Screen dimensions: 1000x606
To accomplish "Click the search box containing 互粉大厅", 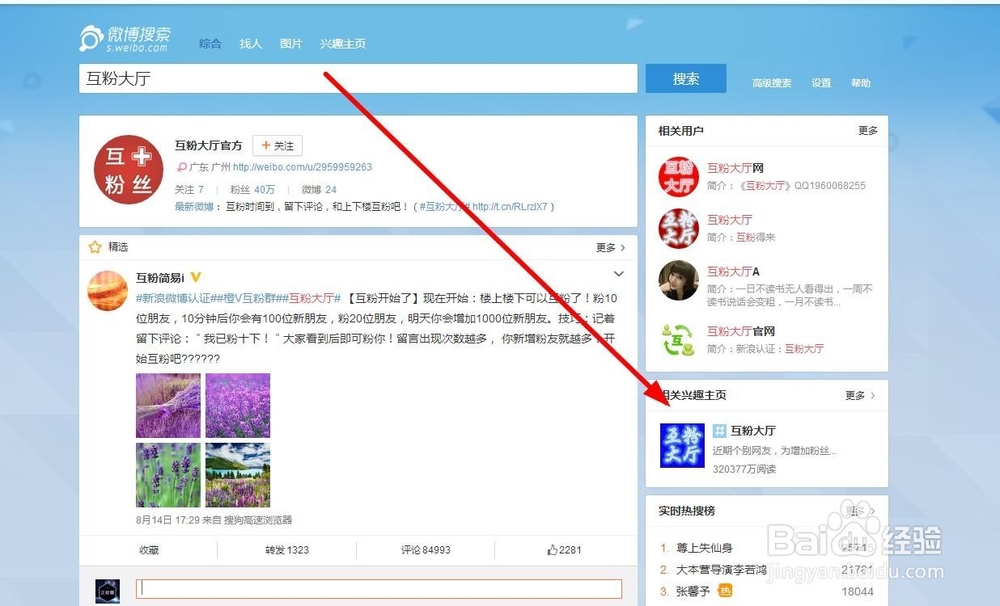I will (358, 78).
